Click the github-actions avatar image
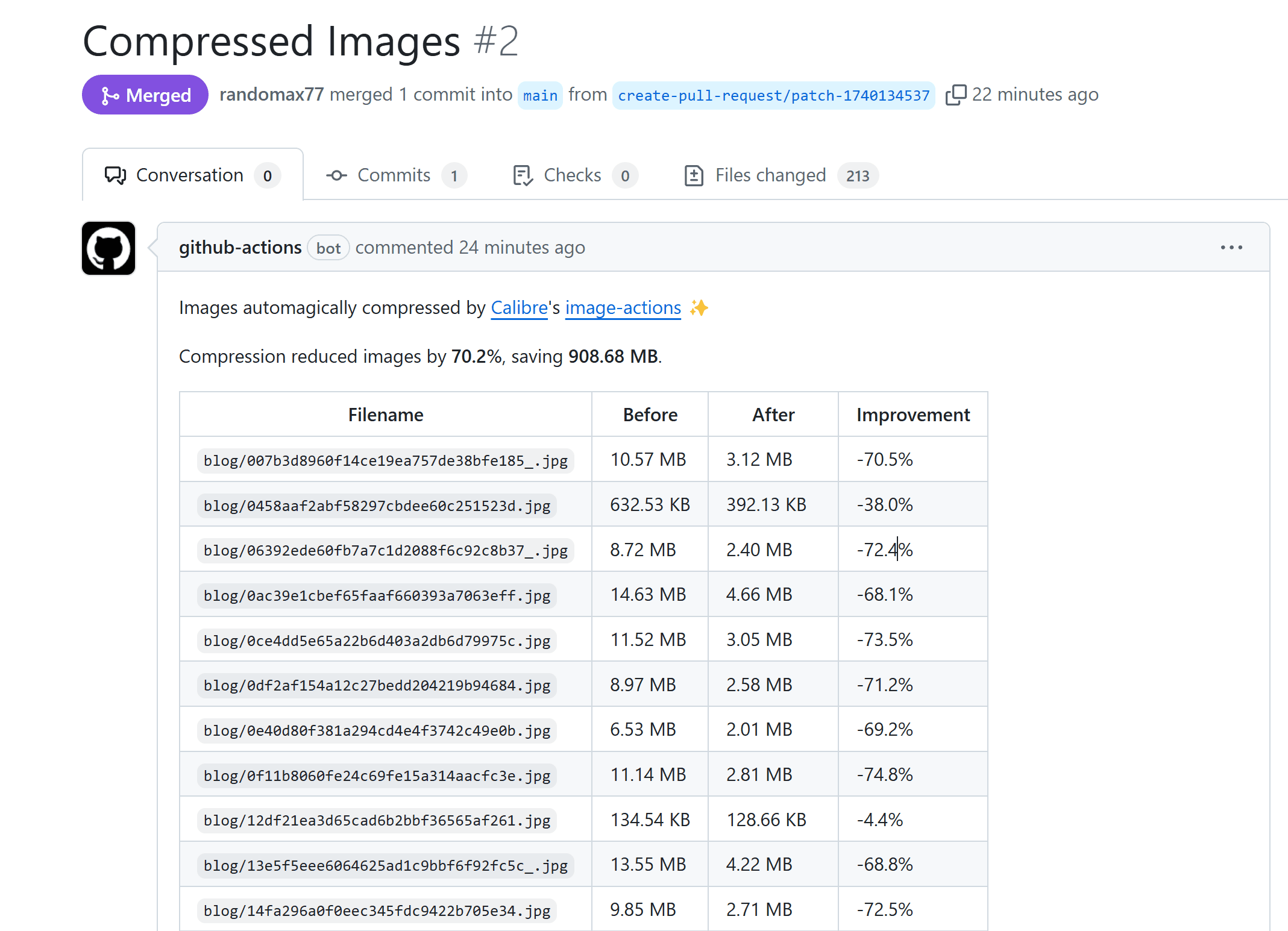The height and width of the screenshot is (931, 1288). click(108, 248)
